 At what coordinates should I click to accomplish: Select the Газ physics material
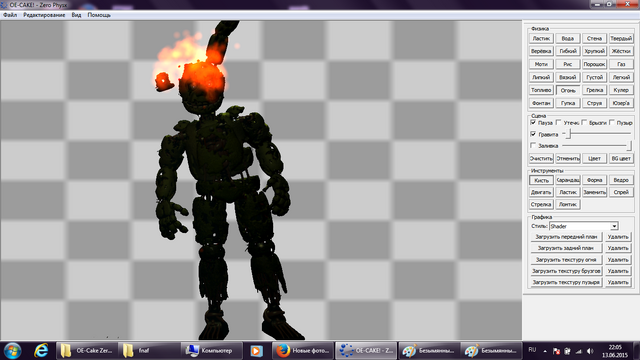[x=621, y=64]
